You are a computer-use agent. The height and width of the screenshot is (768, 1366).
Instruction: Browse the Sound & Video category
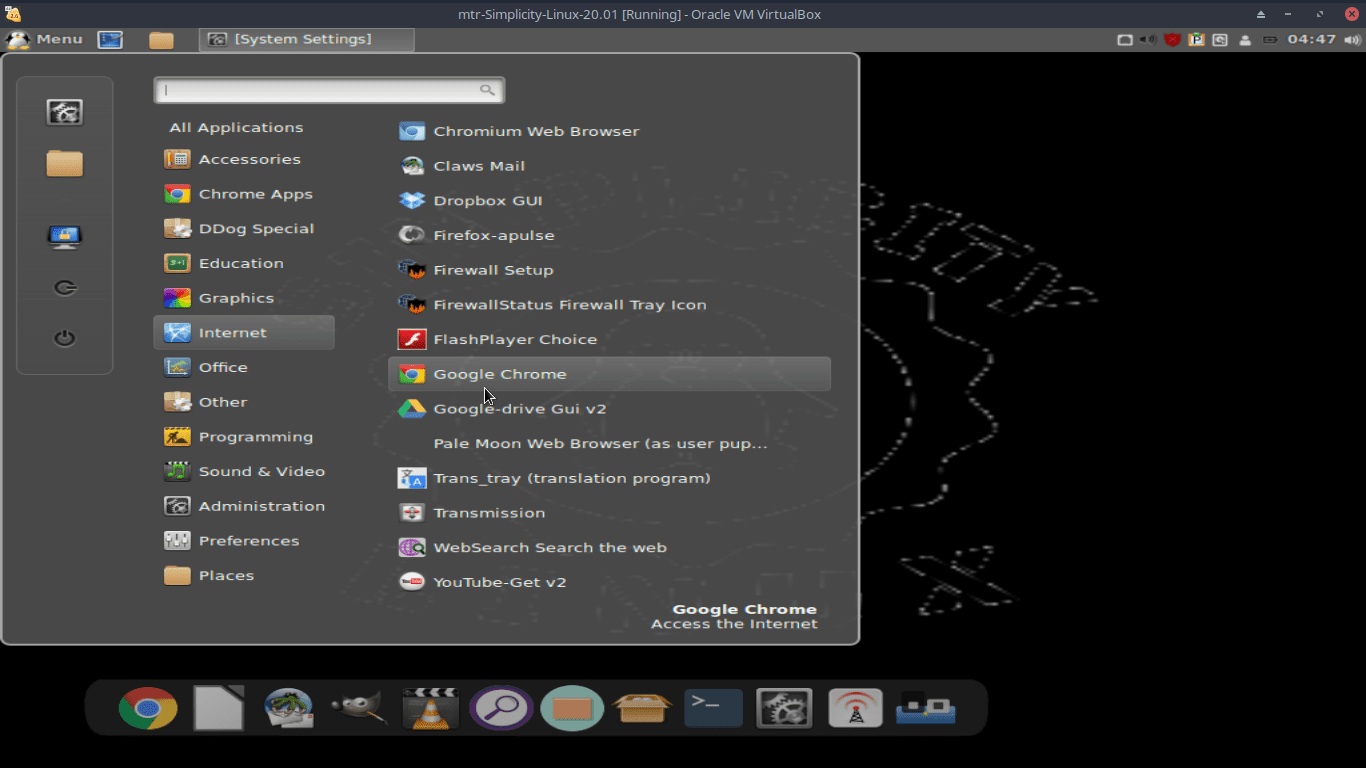coord(262,471)
